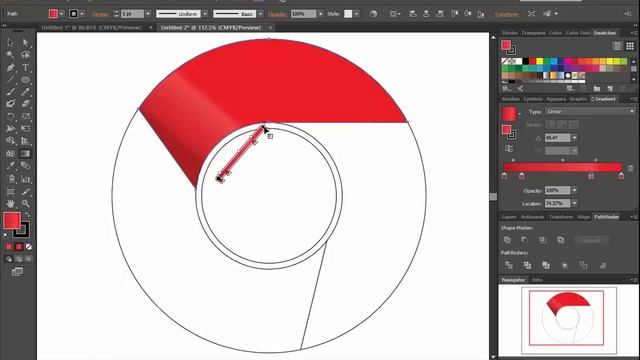Select the Hand tool
Image resolution: width=640 pixels, height=360 pixels.
[11, 203]
